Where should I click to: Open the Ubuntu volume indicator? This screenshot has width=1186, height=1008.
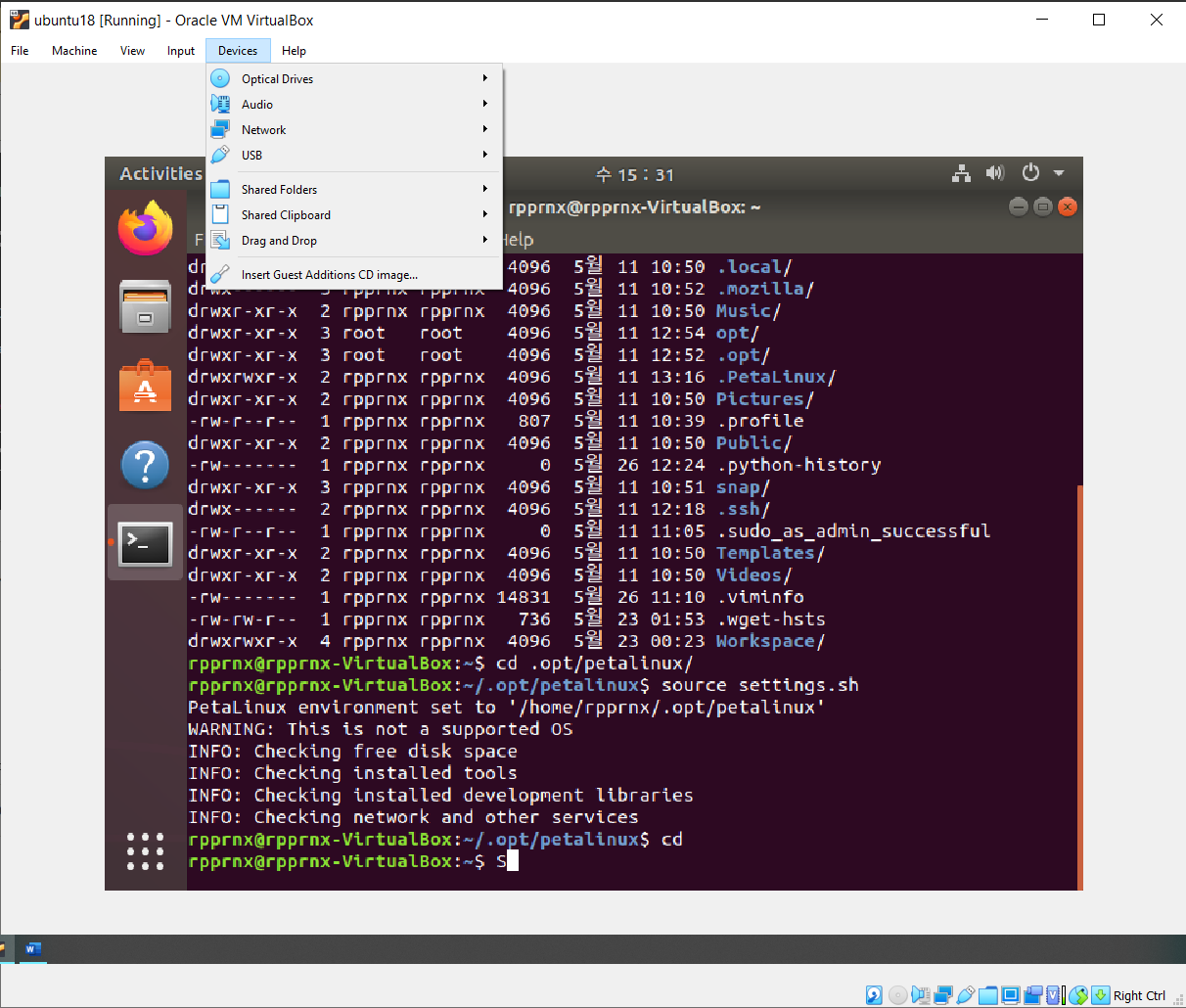pyautogui.click(x=995, y=173)
